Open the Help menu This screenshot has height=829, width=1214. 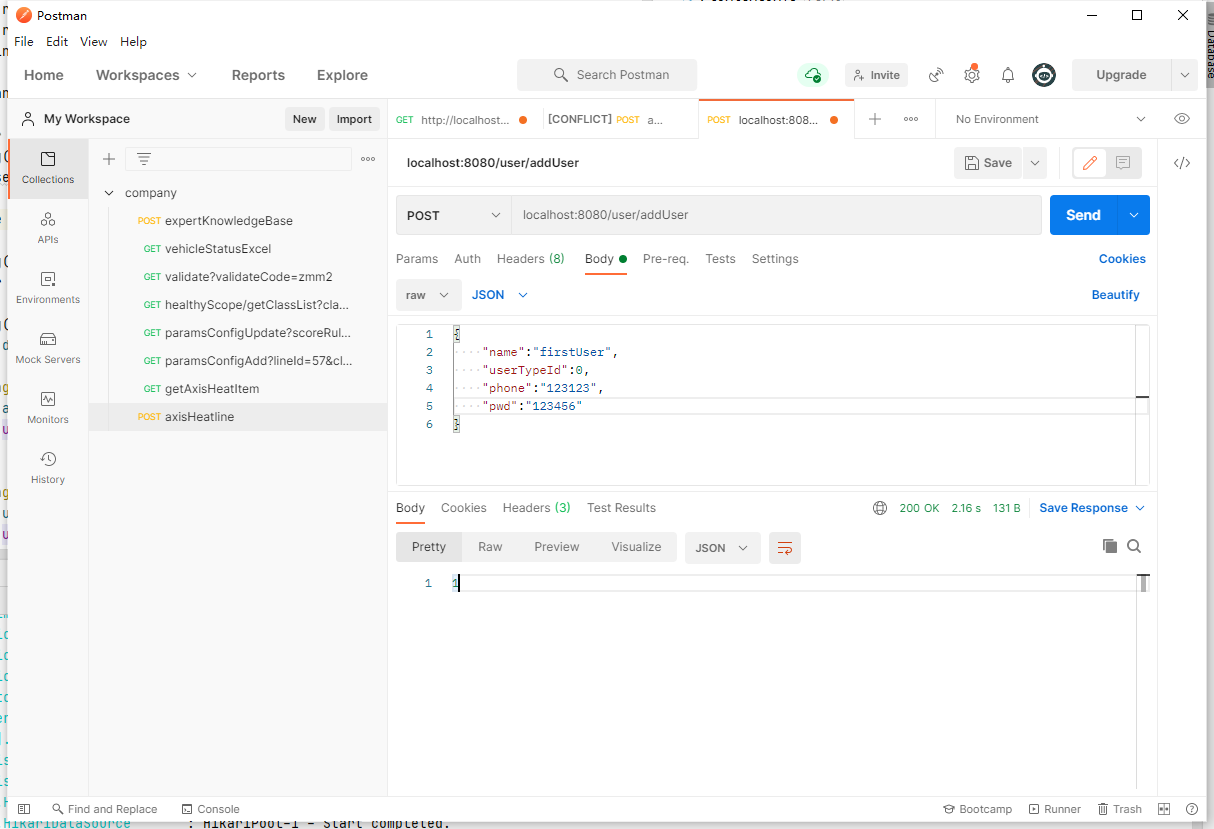point(133,42)
